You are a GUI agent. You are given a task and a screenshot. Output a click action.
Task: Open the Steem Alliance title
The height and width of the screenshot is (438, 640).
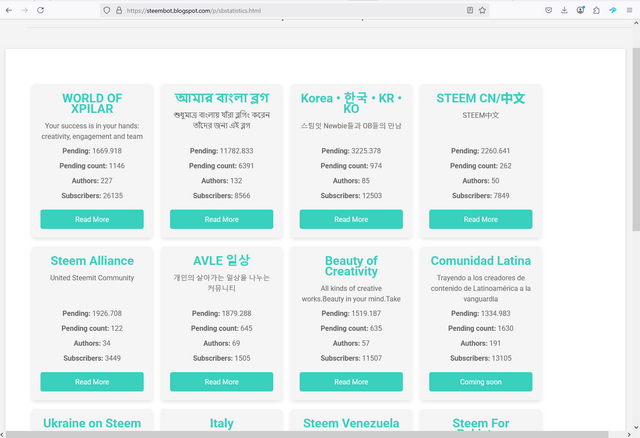tap(92, 260)
